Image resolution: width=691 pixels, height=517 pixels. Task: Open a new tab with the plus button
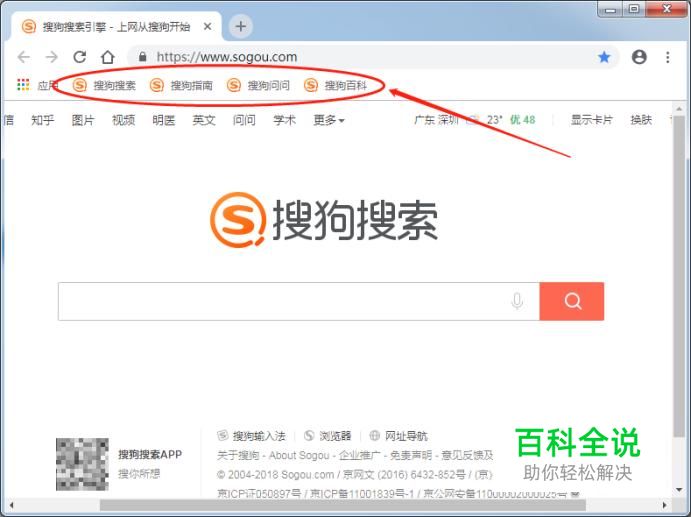coord(241,26)
